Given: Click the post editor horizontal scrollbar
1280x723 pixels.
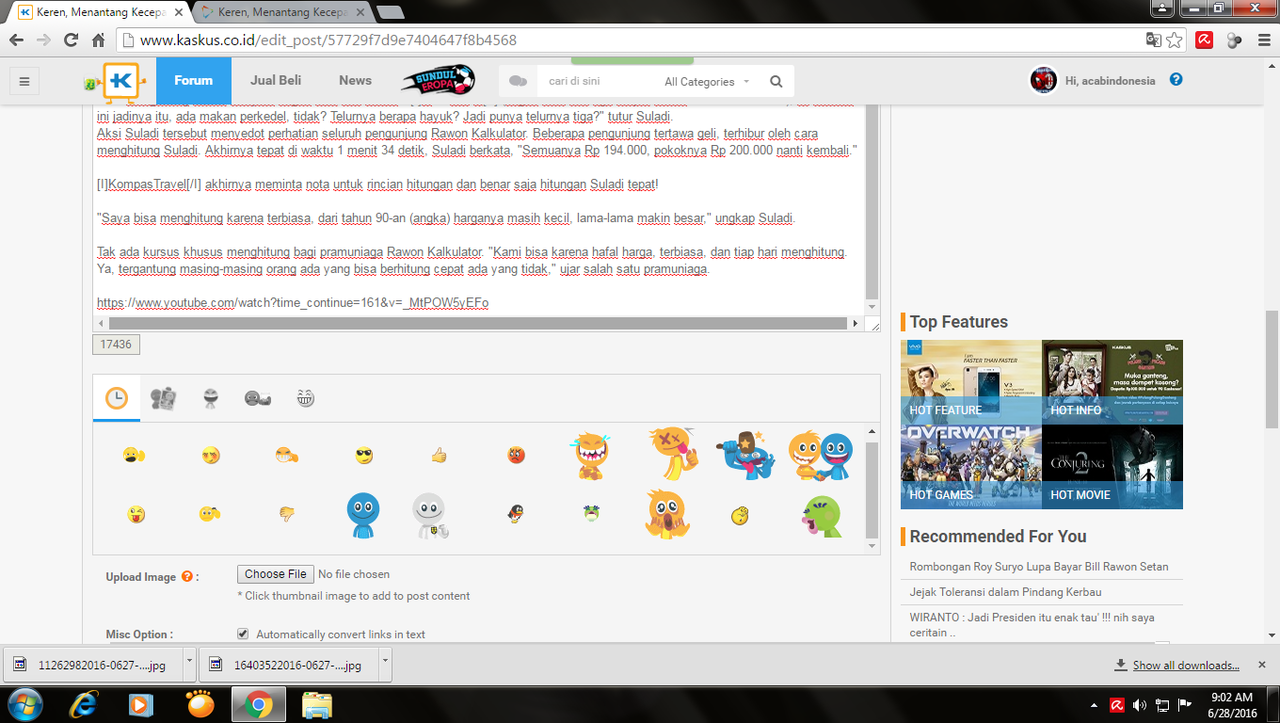Looking at the screenshot, I should [478, 324].
